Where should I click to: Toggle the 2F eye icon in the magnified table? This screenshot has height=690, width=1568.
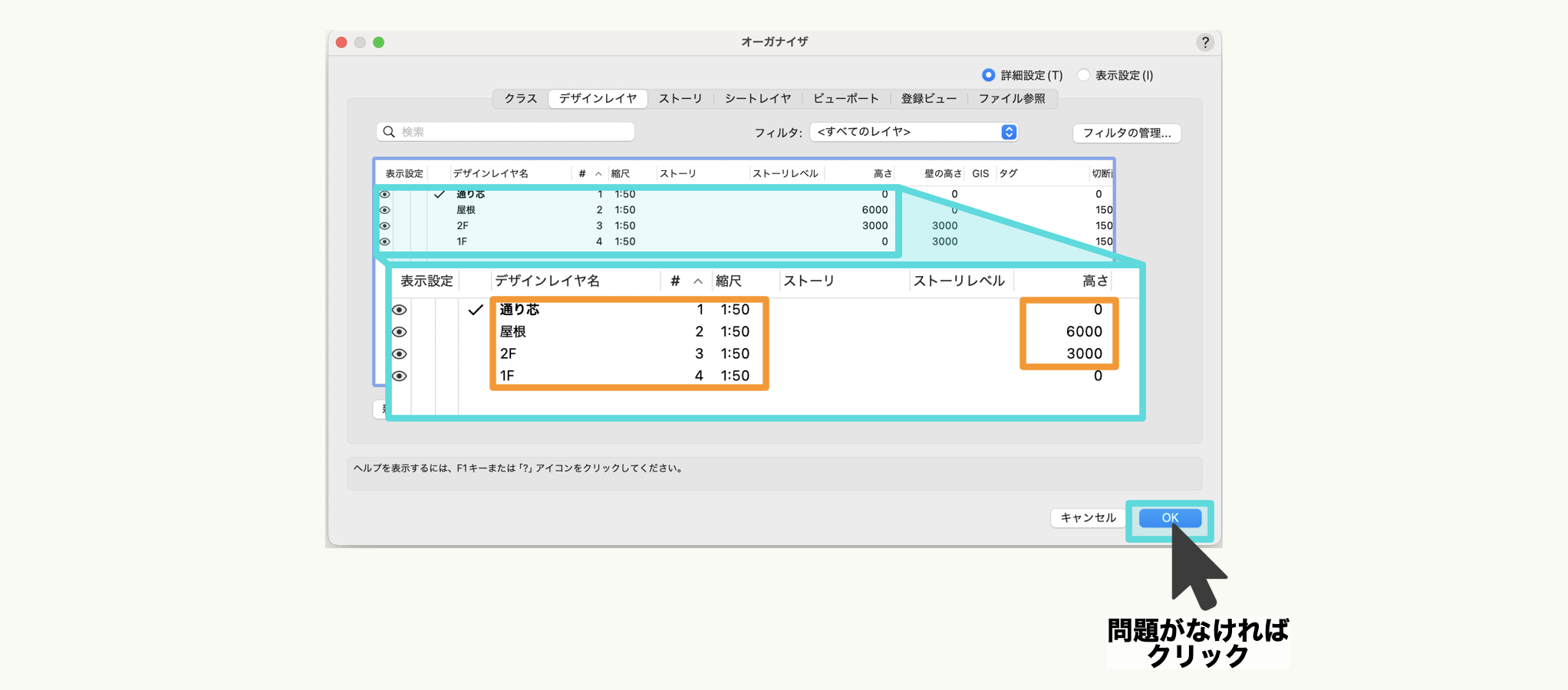(399, 354)
